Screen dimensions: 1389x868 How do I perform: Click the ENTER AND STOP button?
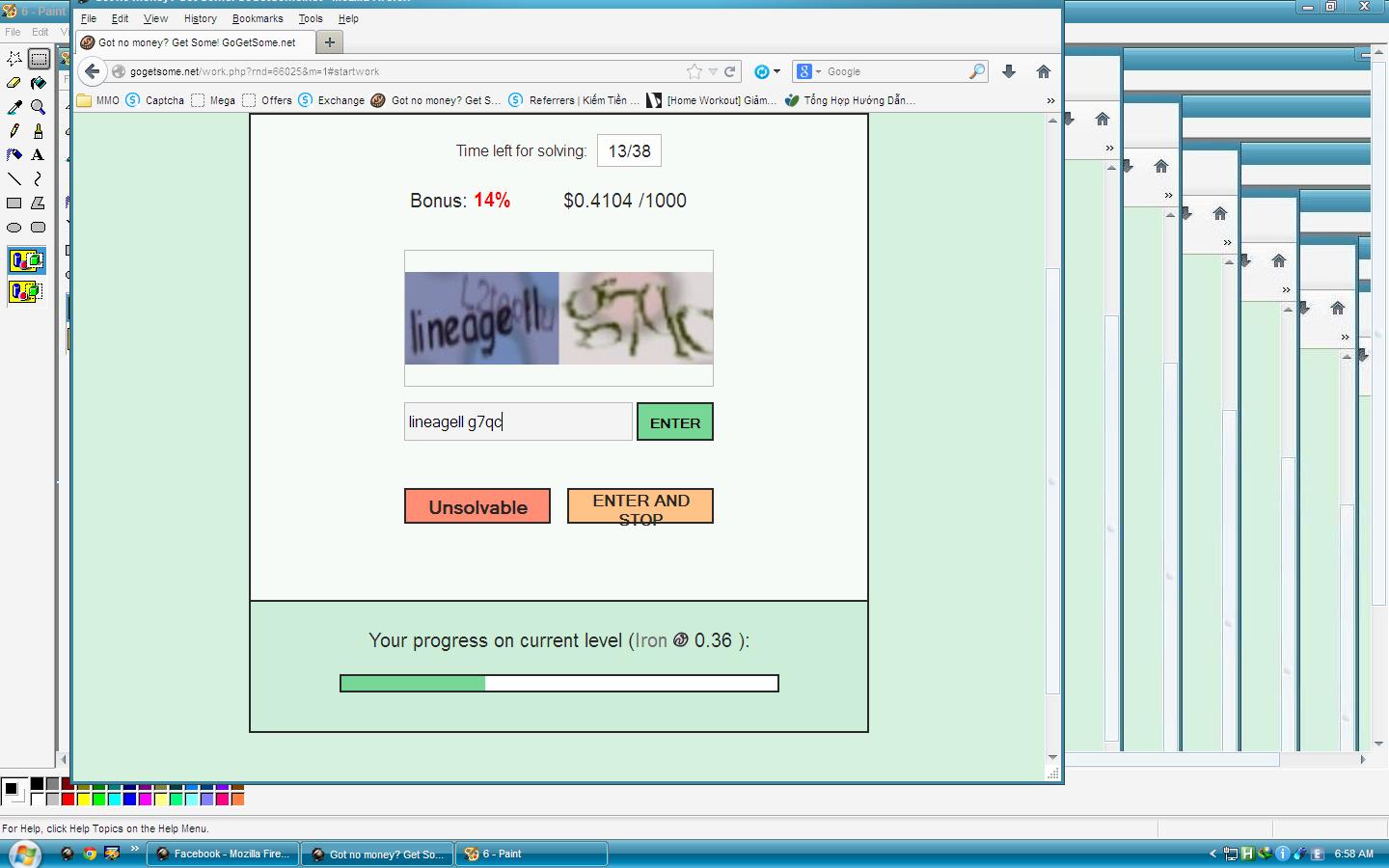[x=640, y=506]
